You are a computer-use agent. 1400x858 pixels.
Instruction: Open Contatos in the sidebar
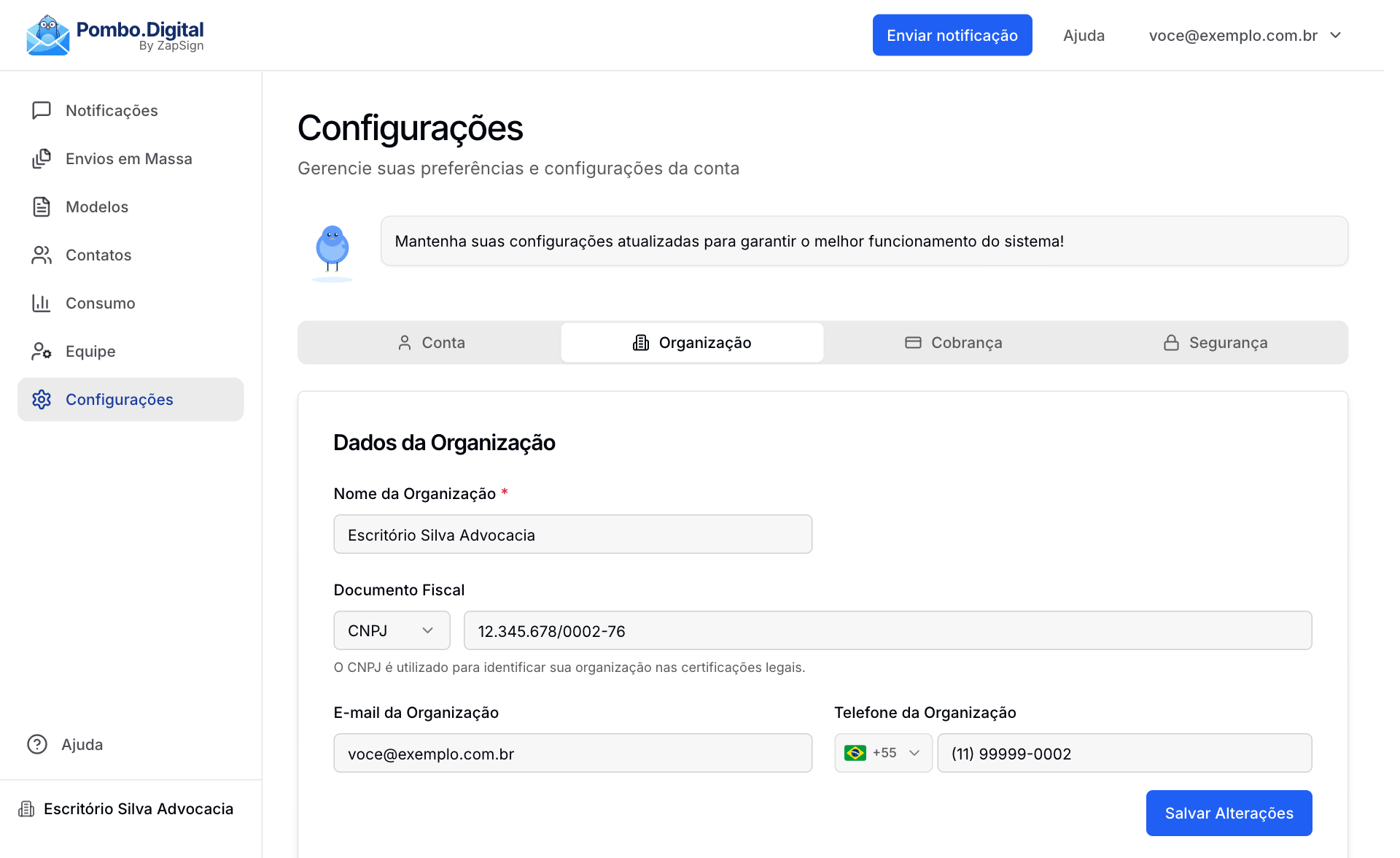point(131,255)
